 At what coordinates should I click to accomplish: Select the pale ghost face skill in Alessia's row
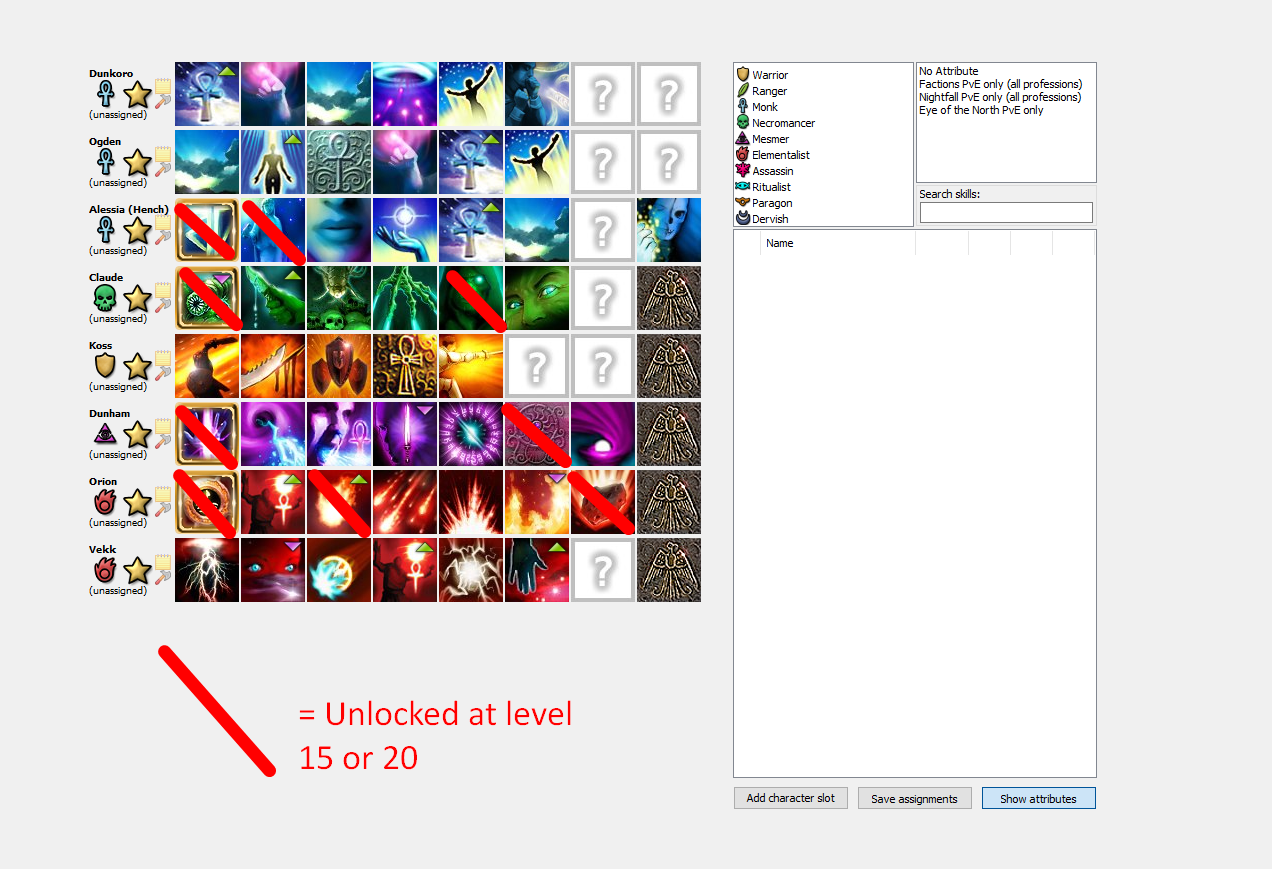pos(669,230)
